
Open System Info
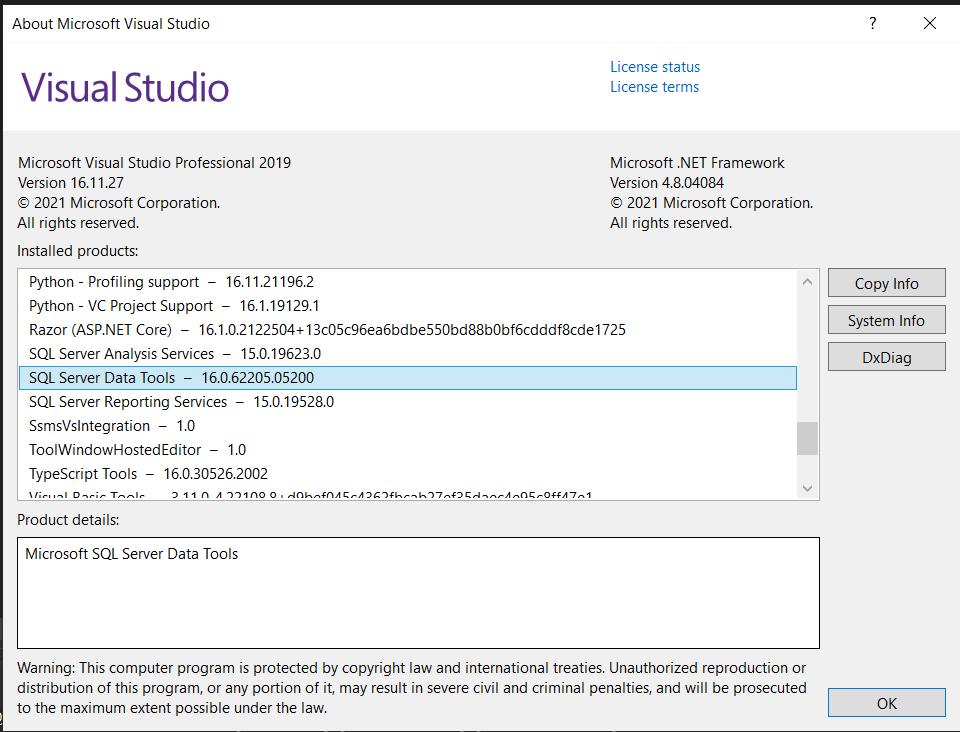pyautogui.click(x=887, y=320)
